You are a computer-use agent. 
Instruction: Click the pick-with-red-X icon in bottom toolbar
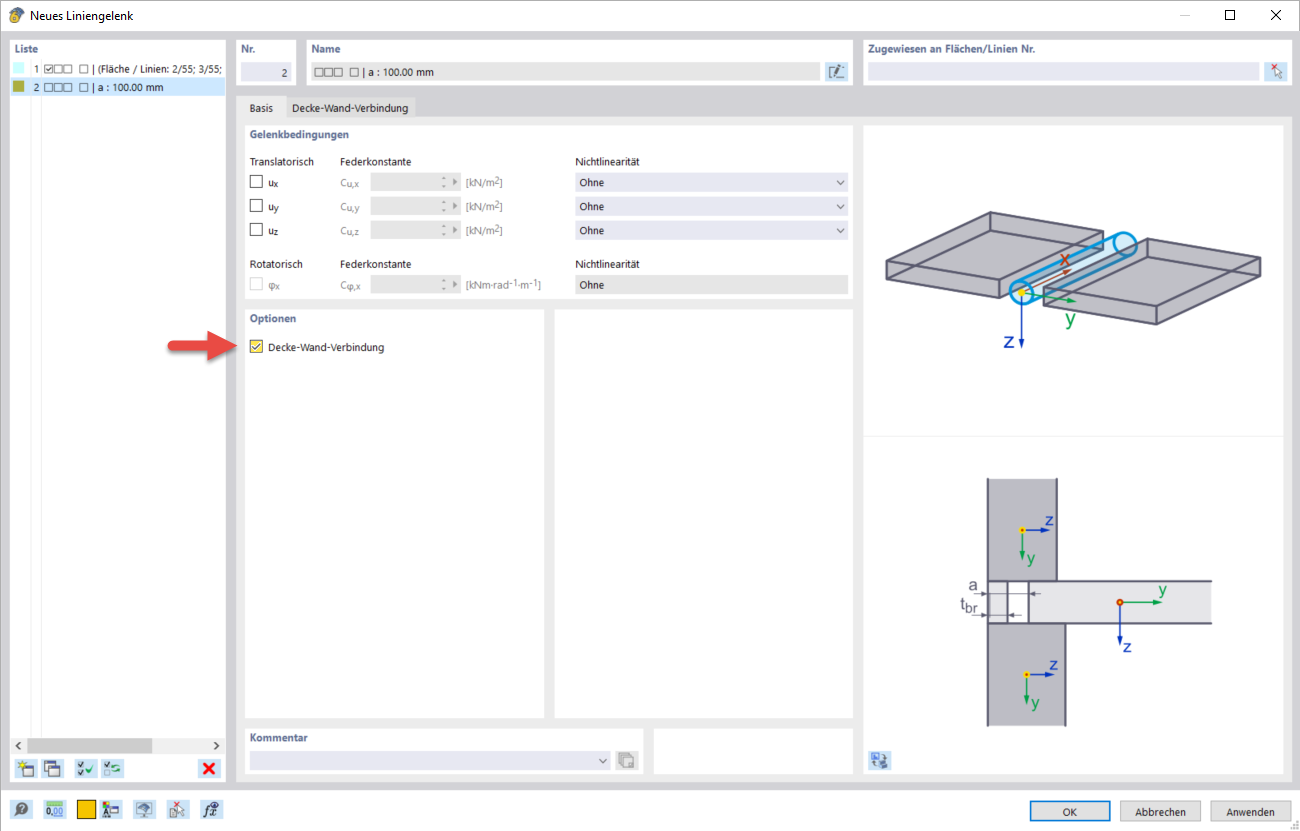tap(178, 810)
